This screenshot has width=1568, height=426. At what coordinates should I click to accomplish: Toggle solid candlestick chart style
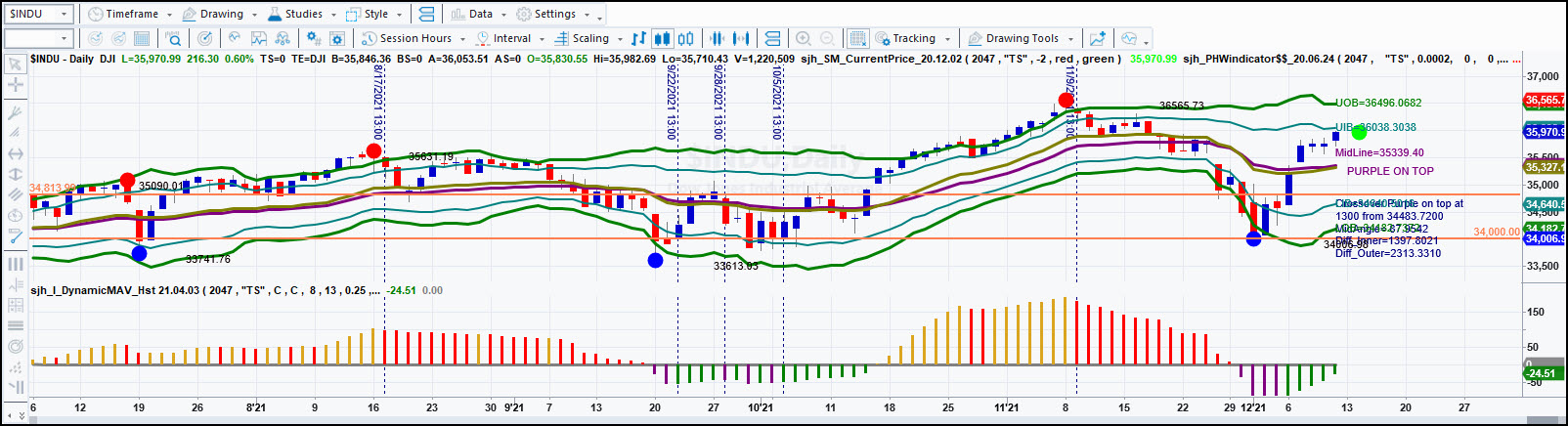click(663, 38)
